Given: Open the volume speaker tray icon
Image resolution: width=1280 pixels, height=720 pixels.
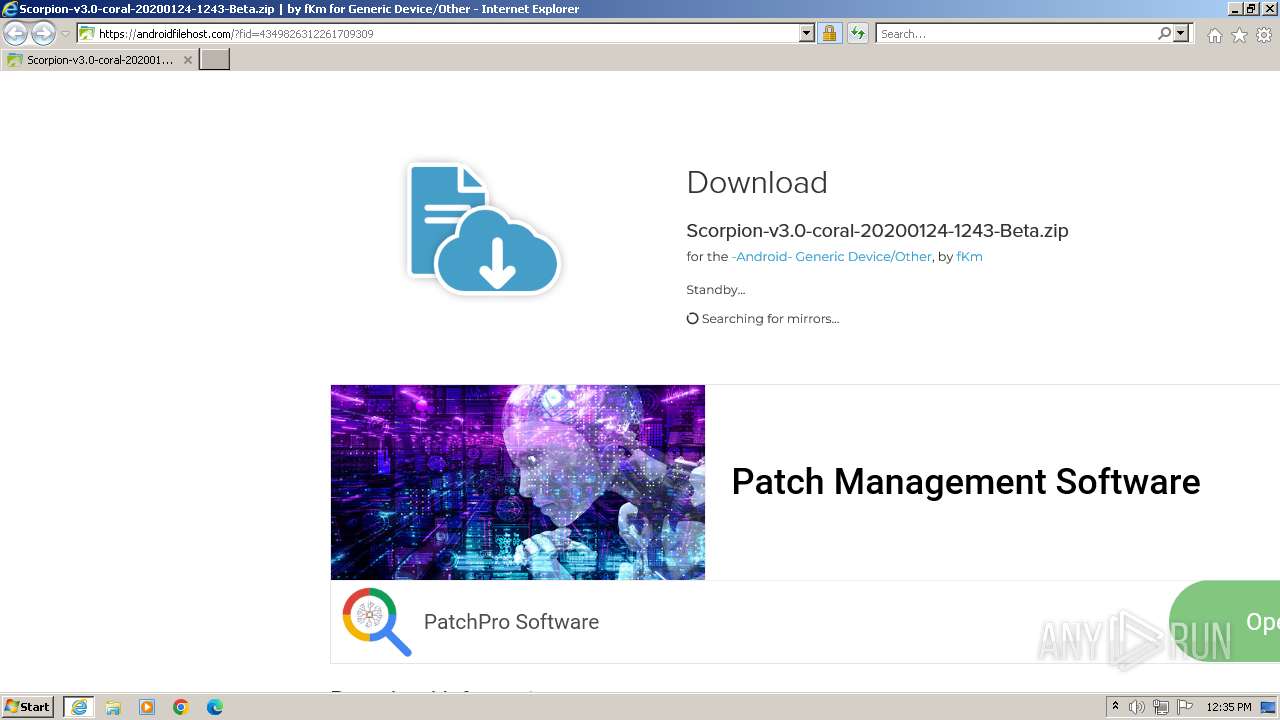Looking at the screenshot, I should click(x=1137, y=707).
